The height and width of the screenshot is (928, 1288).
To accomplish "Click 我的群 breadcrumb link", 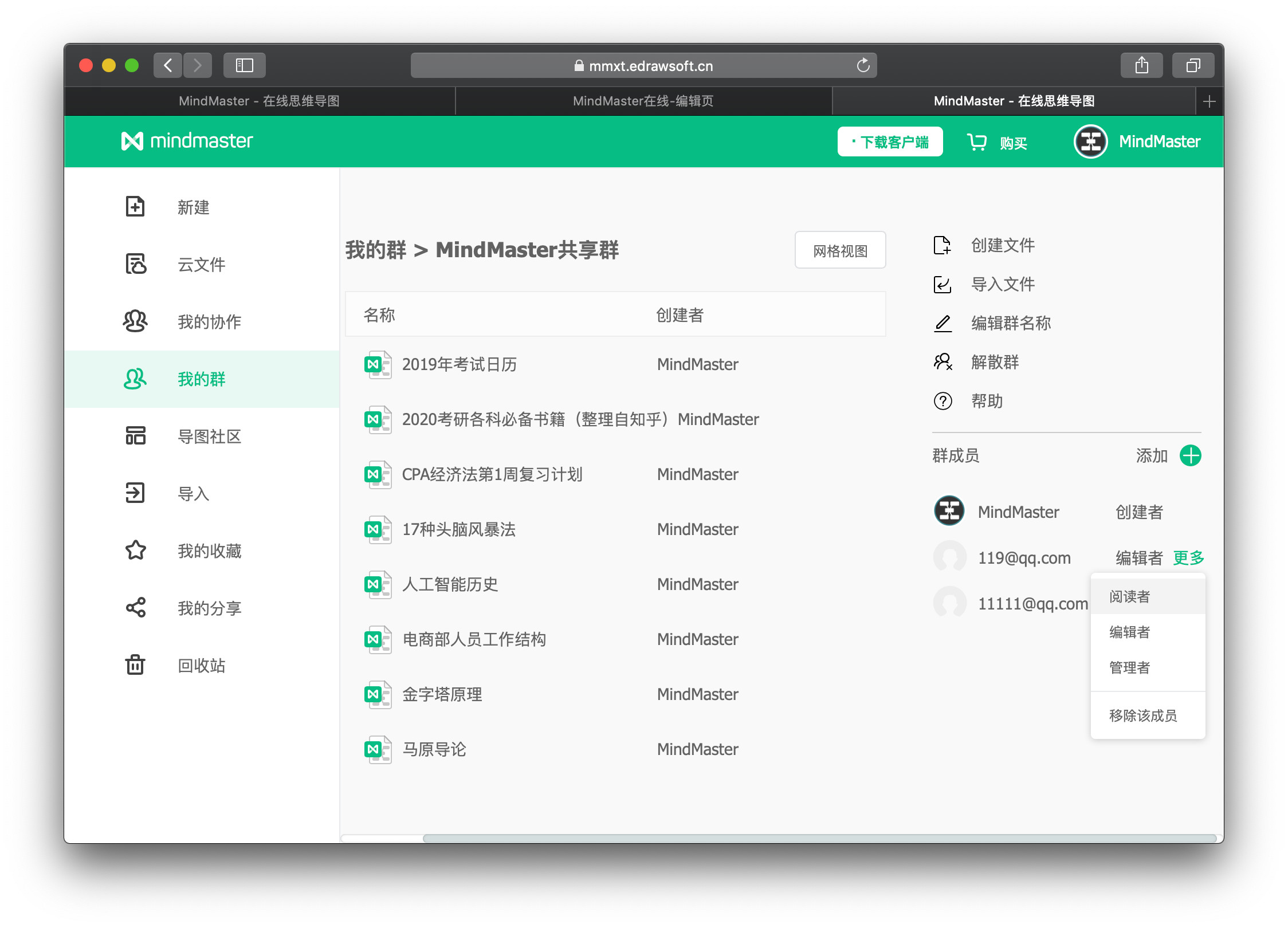I will 376,250.
